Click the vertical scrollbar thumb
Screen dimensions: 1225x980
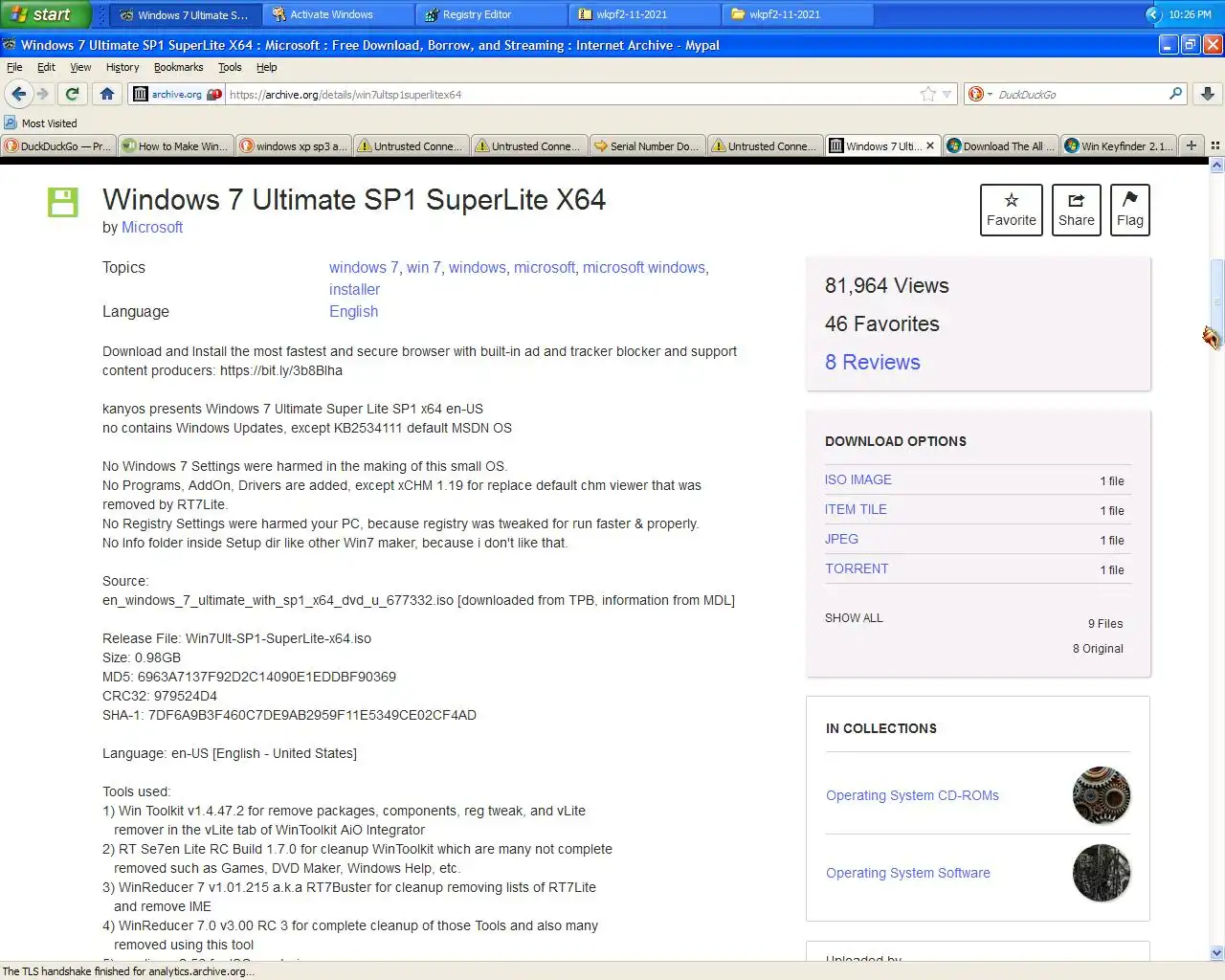1217,301
